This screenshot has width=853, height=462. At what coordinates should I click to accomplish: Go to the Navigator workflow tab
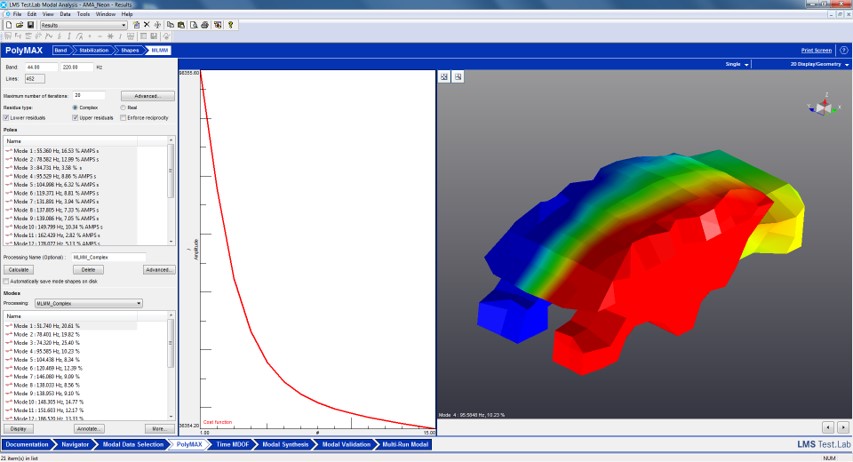tap(75, 445)
